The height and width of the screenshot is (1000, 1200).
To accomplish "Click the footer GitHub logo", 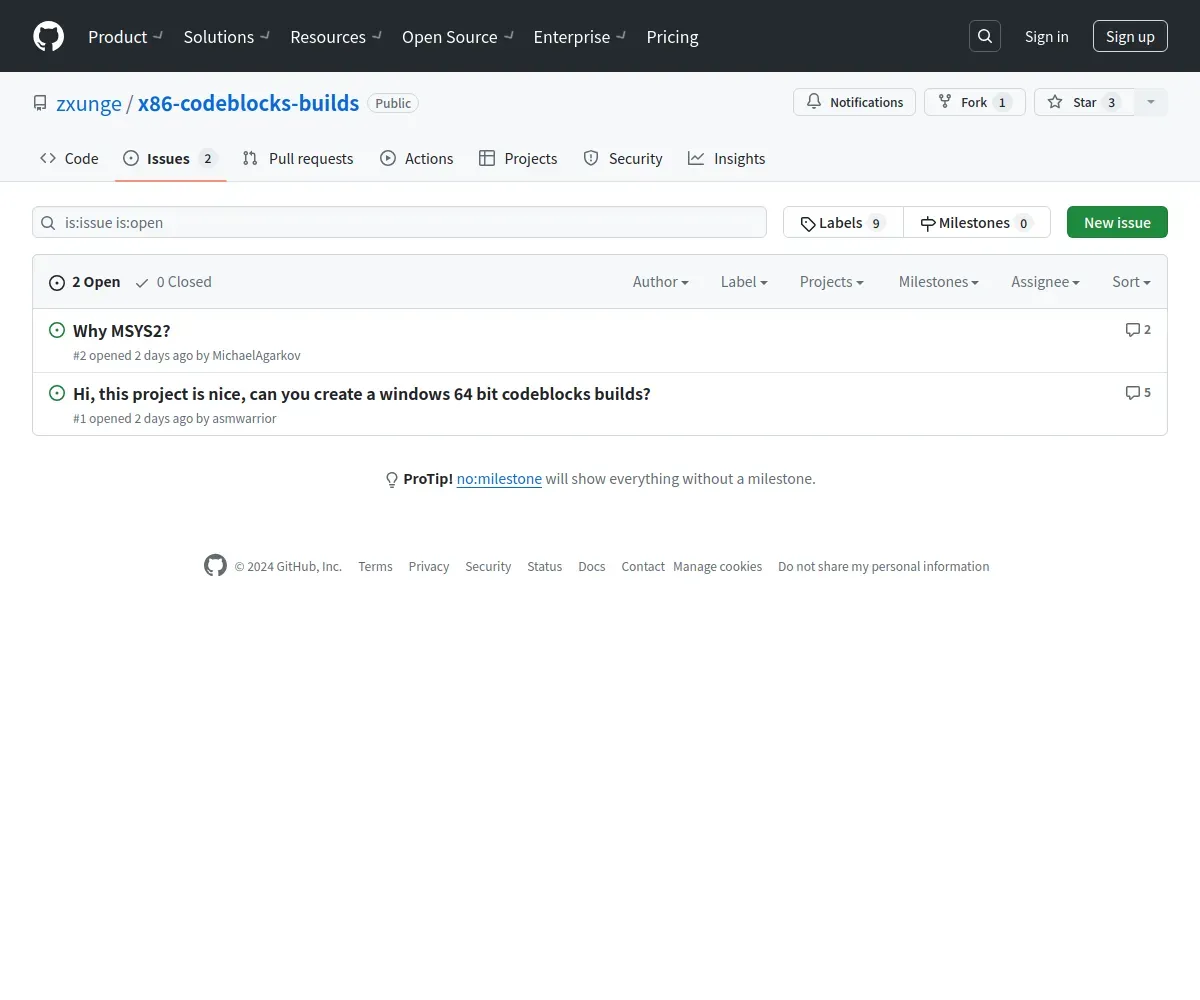I will point(215,566).
